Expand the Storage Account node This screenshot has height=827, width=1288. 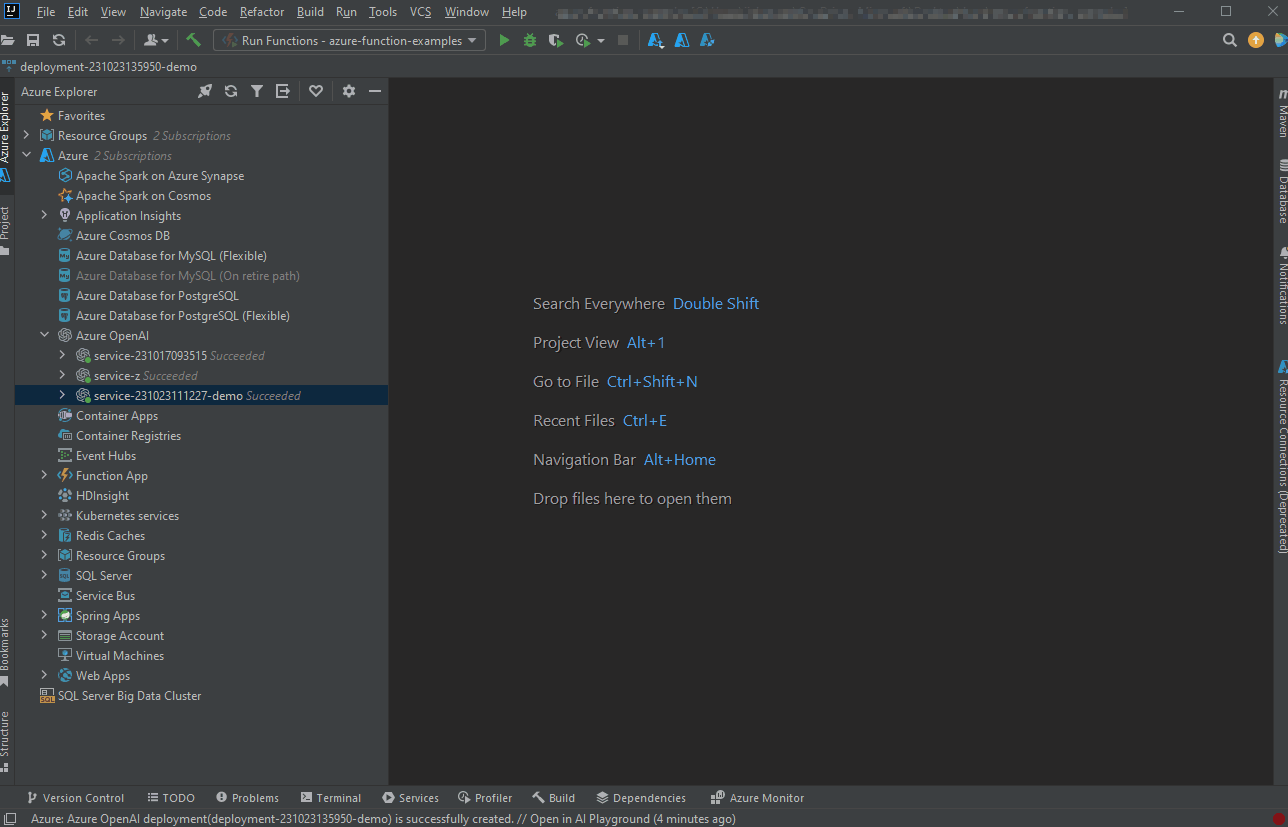(x=44, y=635)
